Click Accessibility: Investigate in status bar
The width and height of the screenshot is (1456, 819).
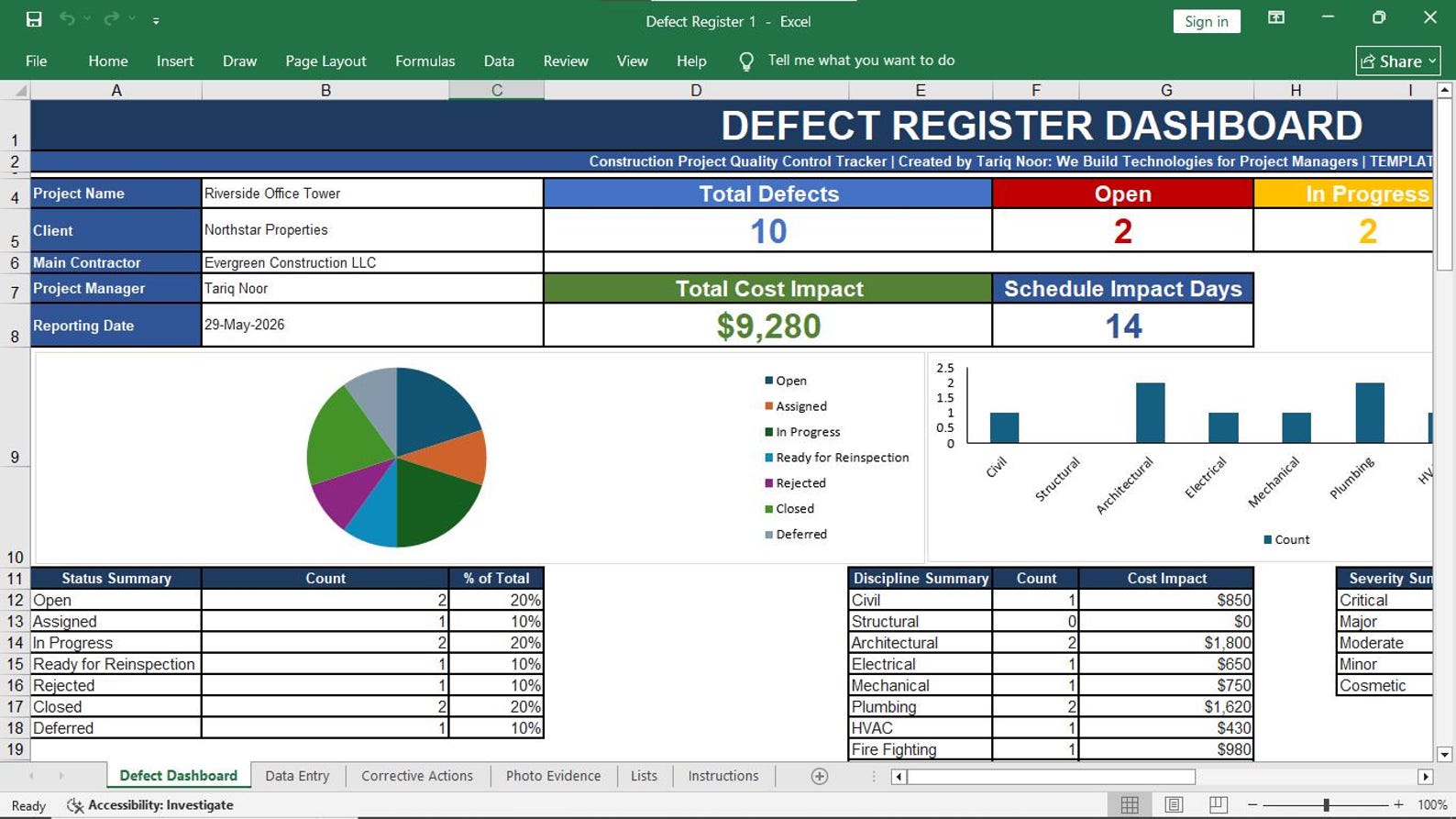pyautogui.click(x=150, y=805)
